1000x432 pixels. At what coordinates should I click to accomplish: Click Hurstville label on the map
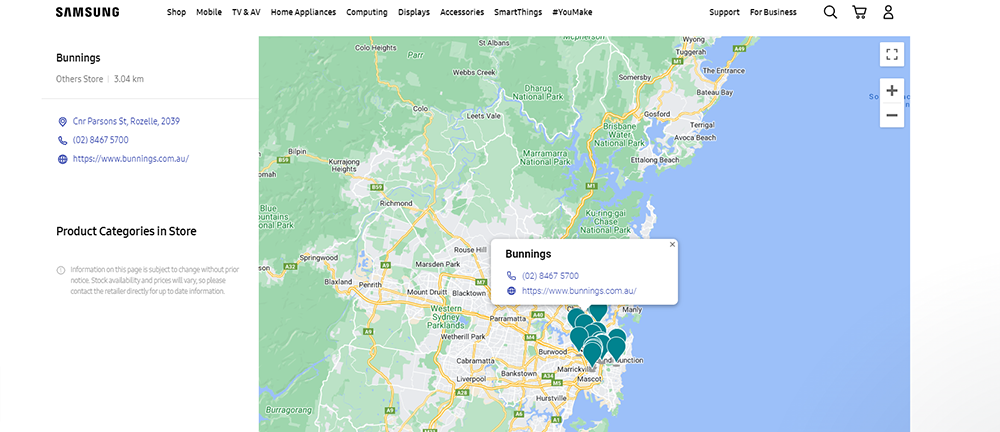[x=552, y=398]
